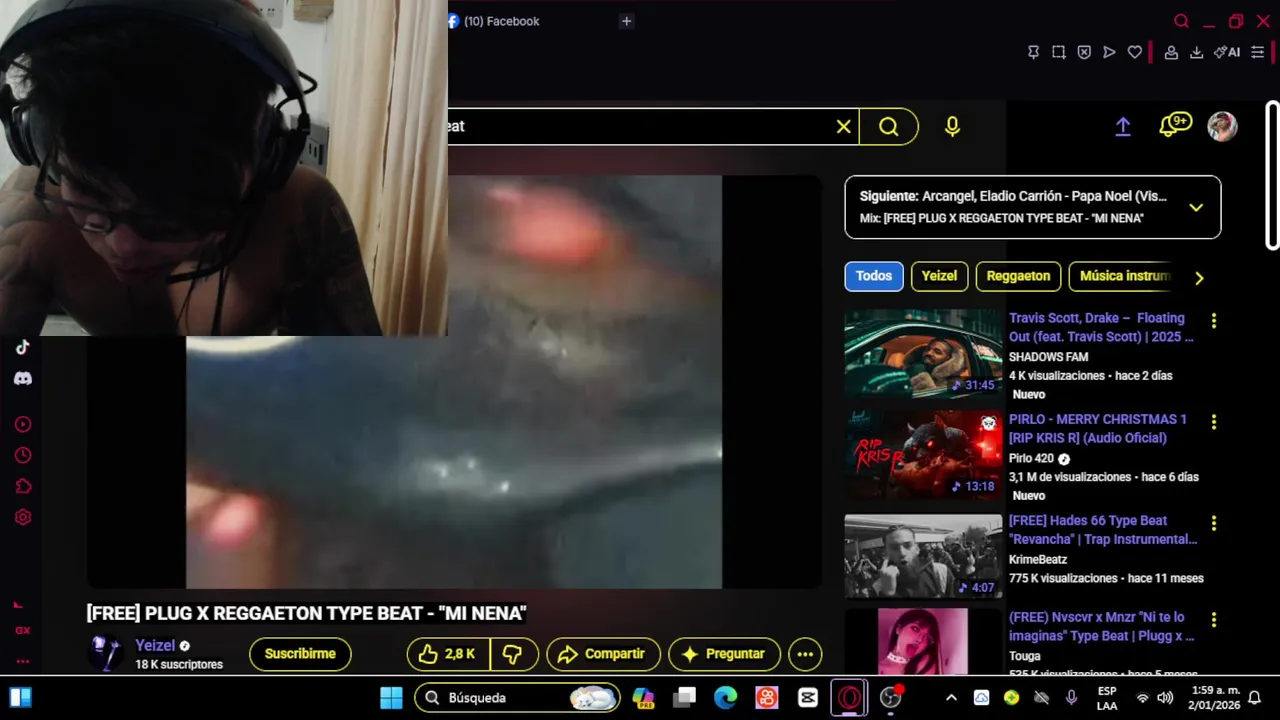
Task: Click the pin icon in browser toolbar
Action: (1034, 52)
